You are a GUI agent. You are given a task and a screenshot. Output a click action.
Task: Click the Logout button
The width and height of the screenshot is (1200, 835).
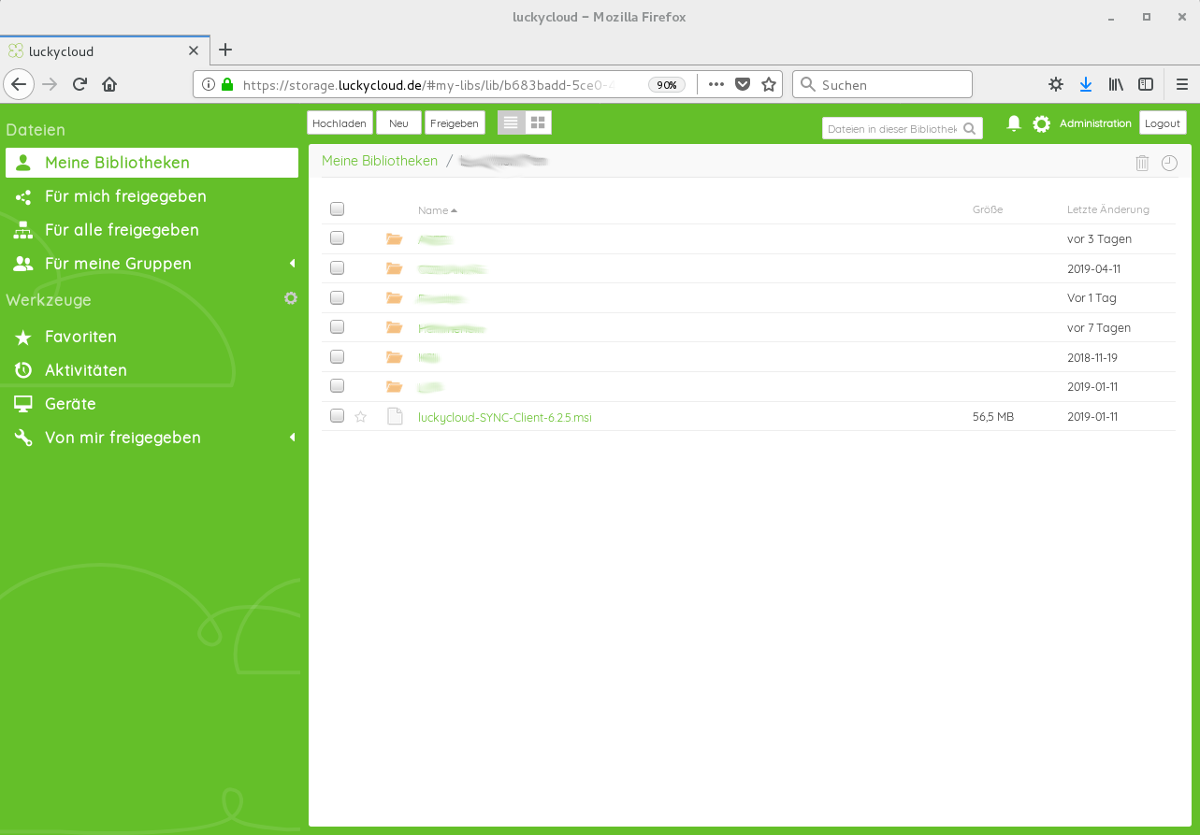click(x=1163, y=123)
